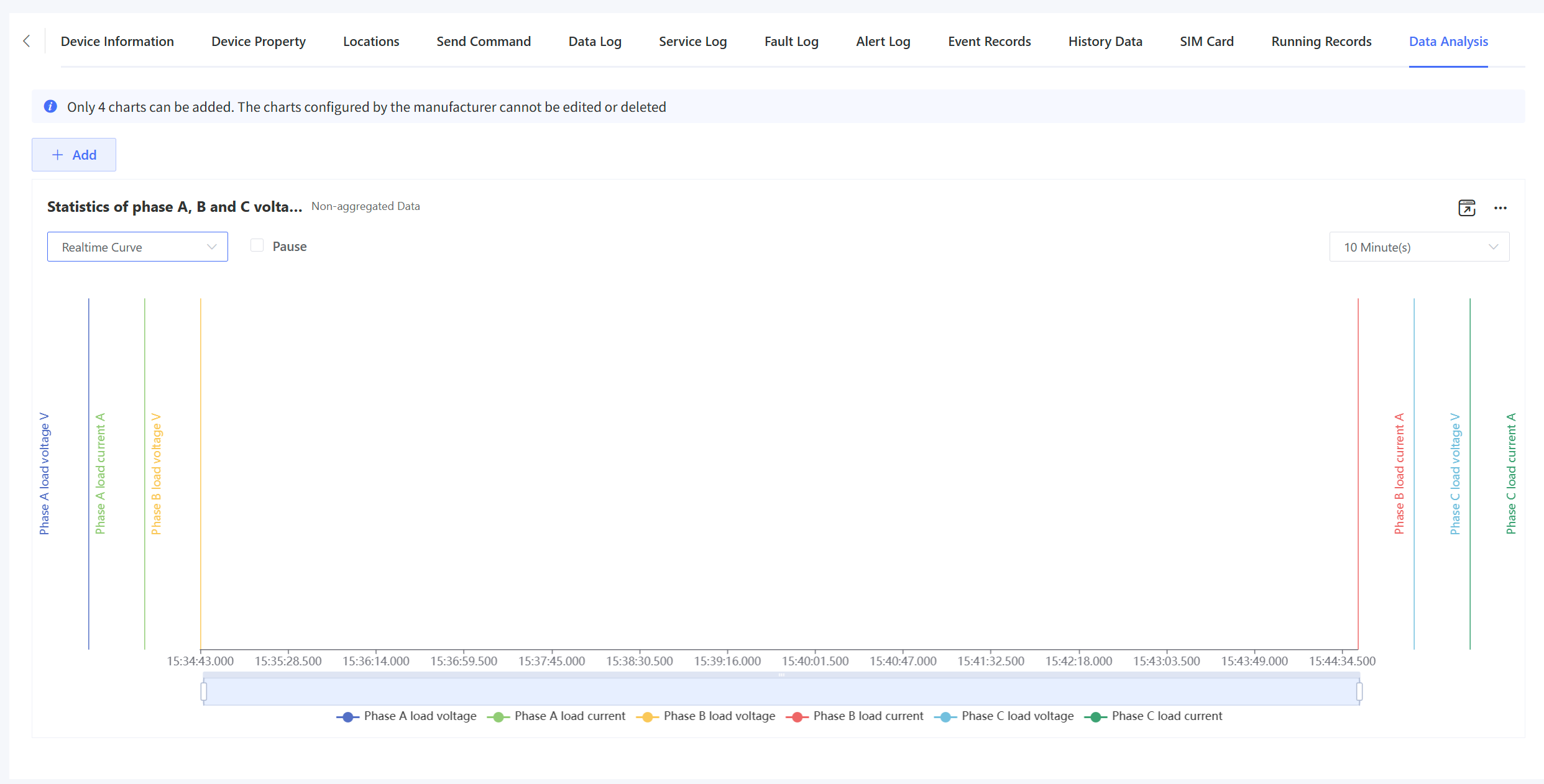Toggle Phase B load voltage legend item
1544x784 pixels.
[x=719, y=716]
